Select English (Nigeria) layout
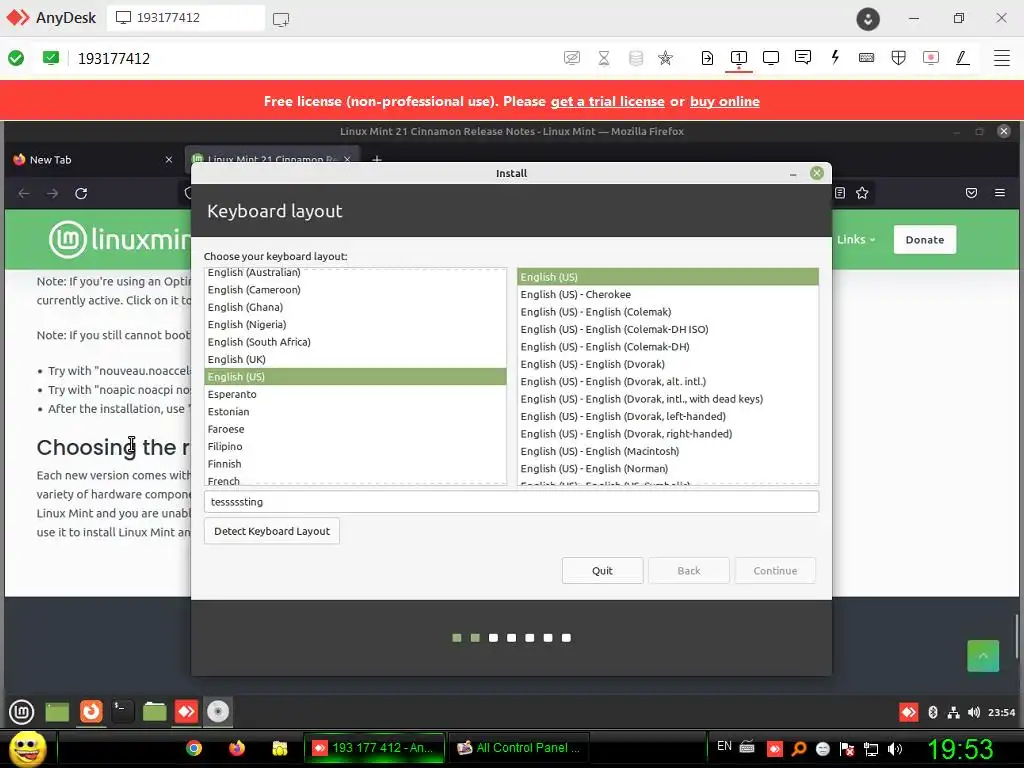Viewport: 1024px width, 768px height. tap(355, 325)
